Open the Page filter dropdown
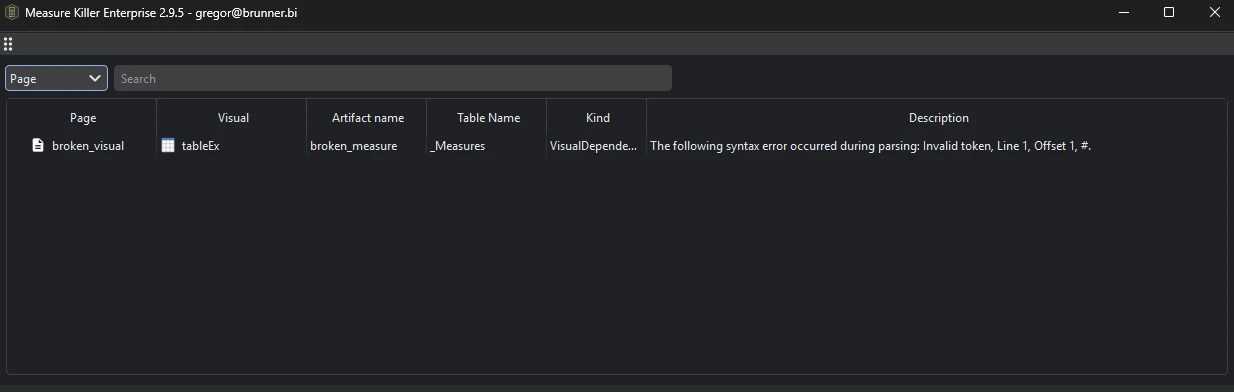1234x392 pixels. coord(56,78)
